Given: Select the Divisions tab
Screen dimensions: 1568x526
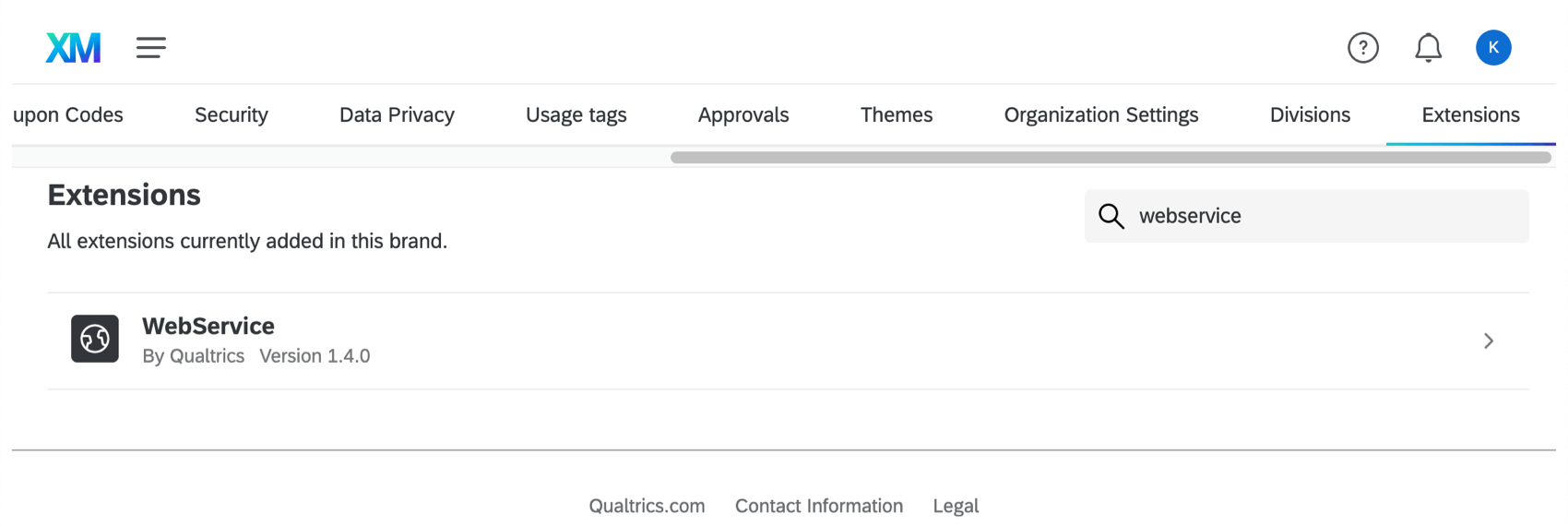Looking at the screenshot, I should click(x=1309, y=115).
